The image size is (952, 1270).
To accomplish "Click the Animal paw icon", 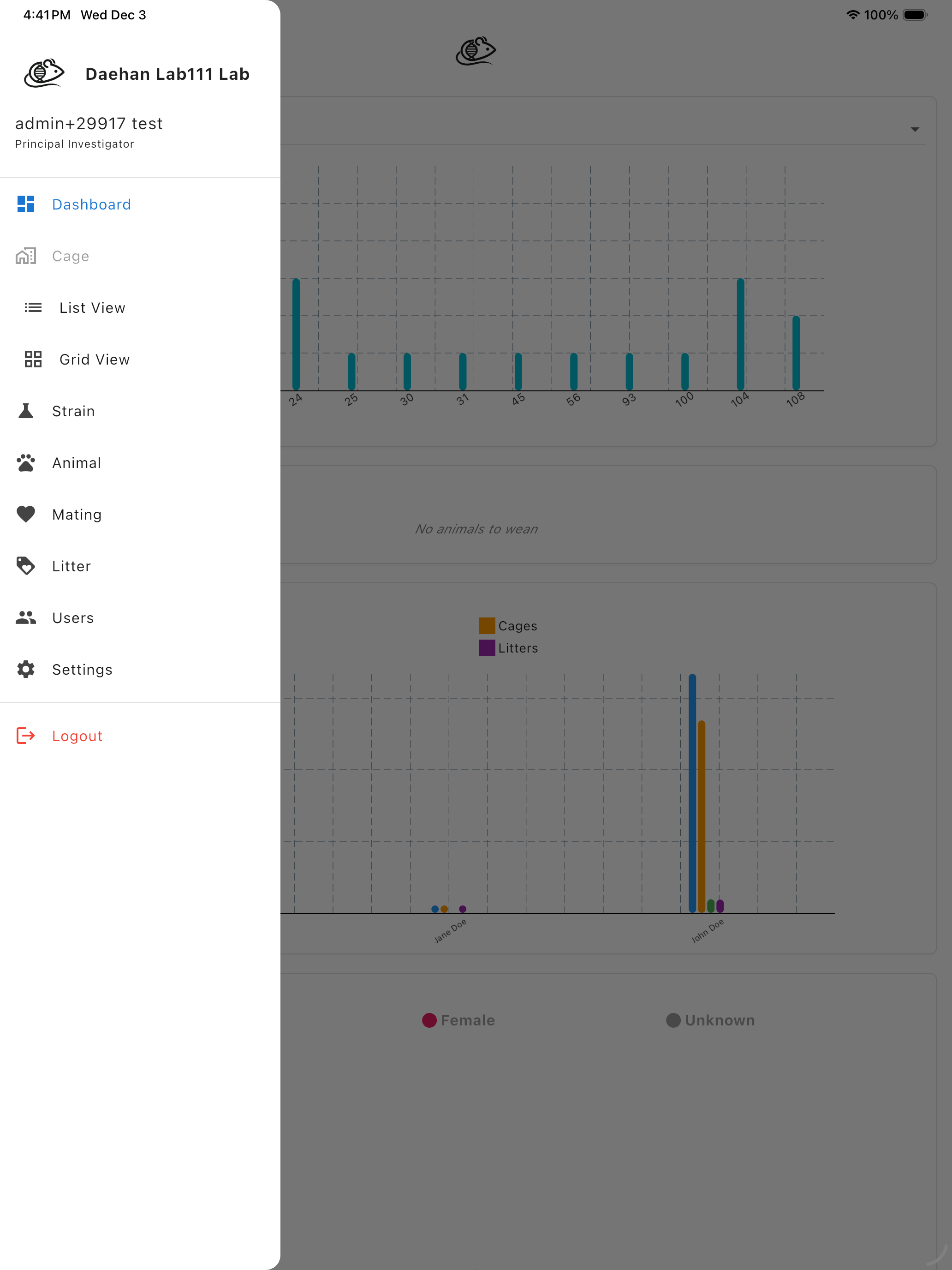I will click(x=26, y=462).
